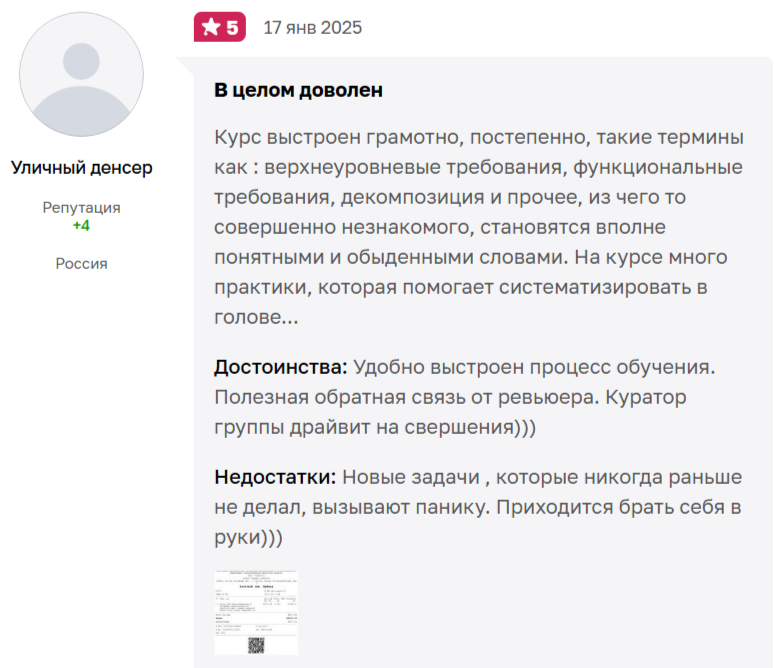Viewport: 774px width, 668px height.
Task: Click the number 5 in the rating badge
Action: 232,28
